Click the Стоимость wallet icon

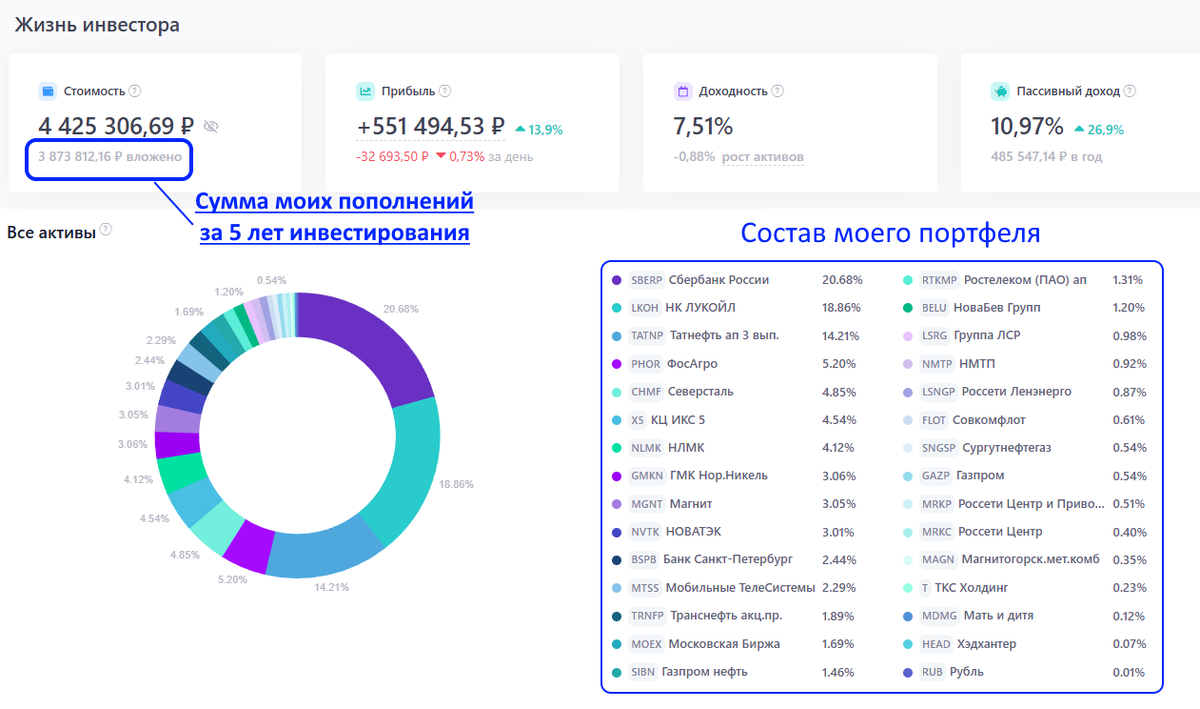click(x=46, y=91)
